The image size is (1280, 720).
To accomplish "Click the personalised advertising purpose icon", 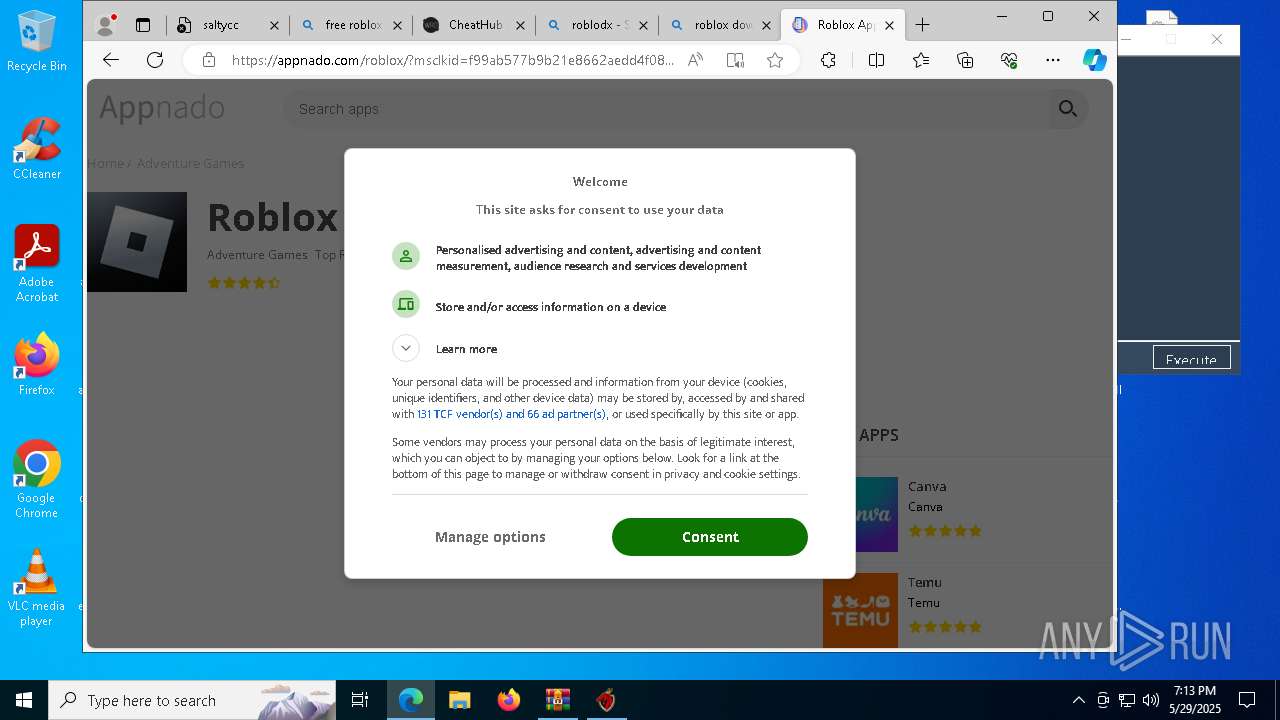I will [x=405, y=257].
